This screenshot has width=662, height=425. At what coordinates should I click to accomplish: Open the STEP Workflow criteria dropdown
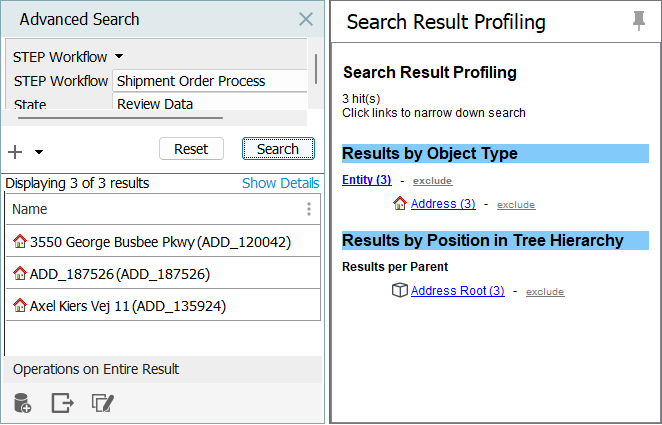point(119,57)
